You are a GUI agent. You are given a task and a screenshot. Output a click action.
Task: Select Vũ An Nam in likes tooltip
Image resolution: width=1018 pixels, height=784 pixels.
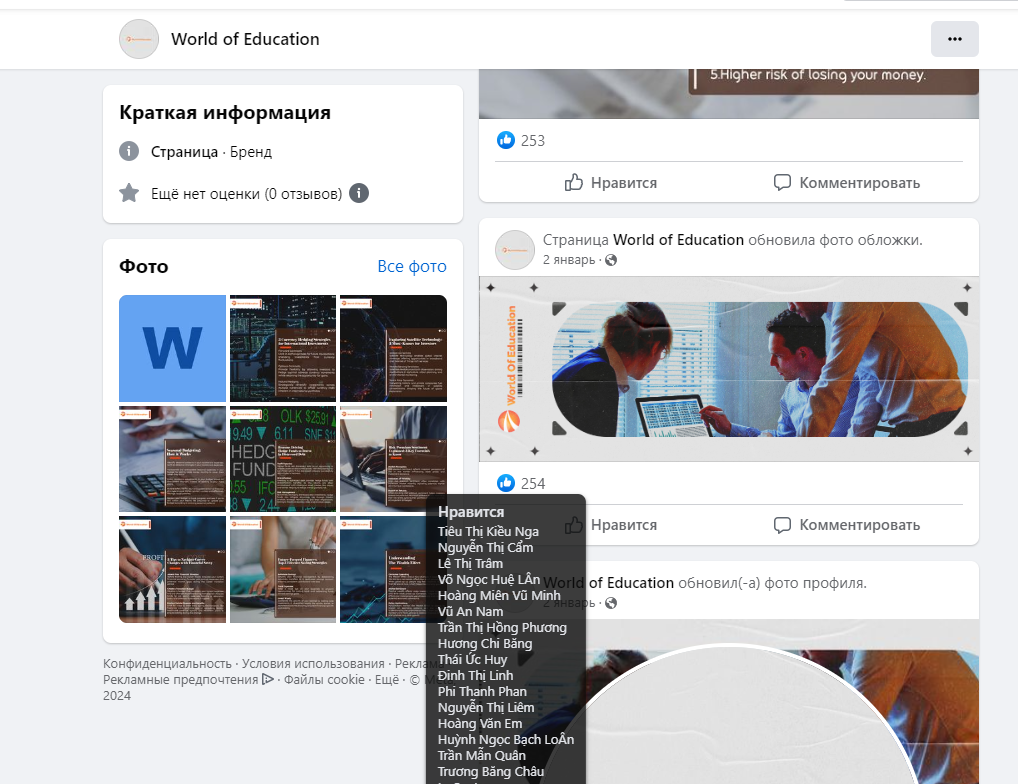tap(470, 611)
